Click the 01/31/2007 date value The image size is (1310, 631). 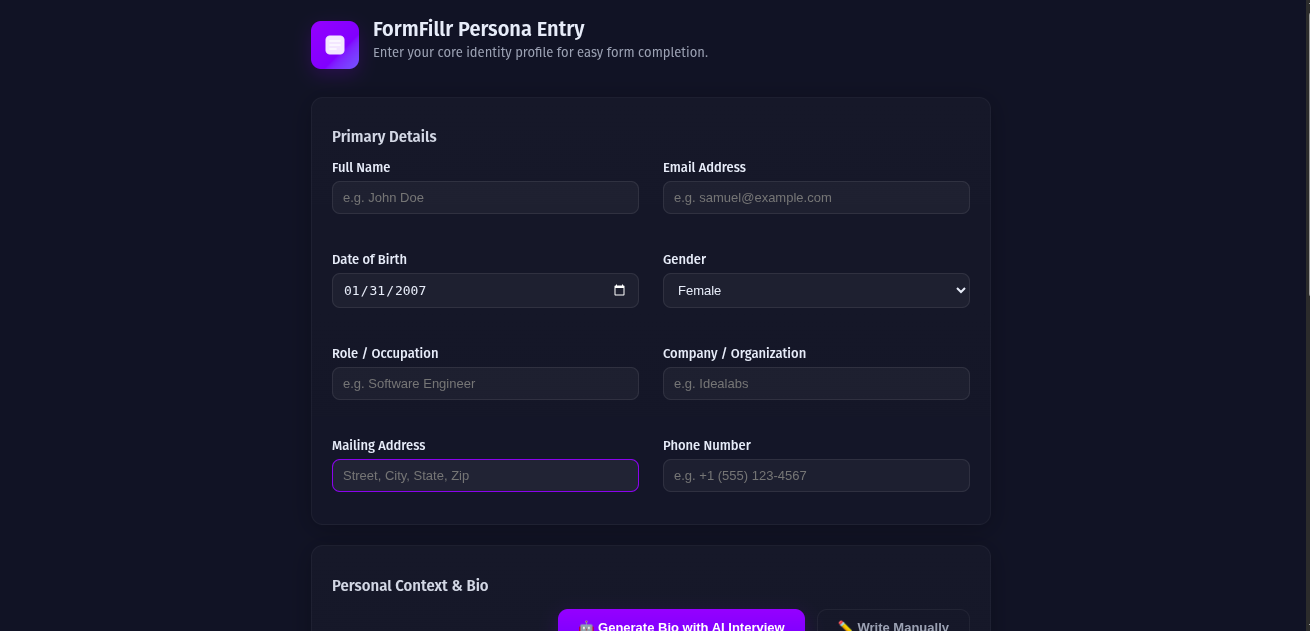pos(384,290)
